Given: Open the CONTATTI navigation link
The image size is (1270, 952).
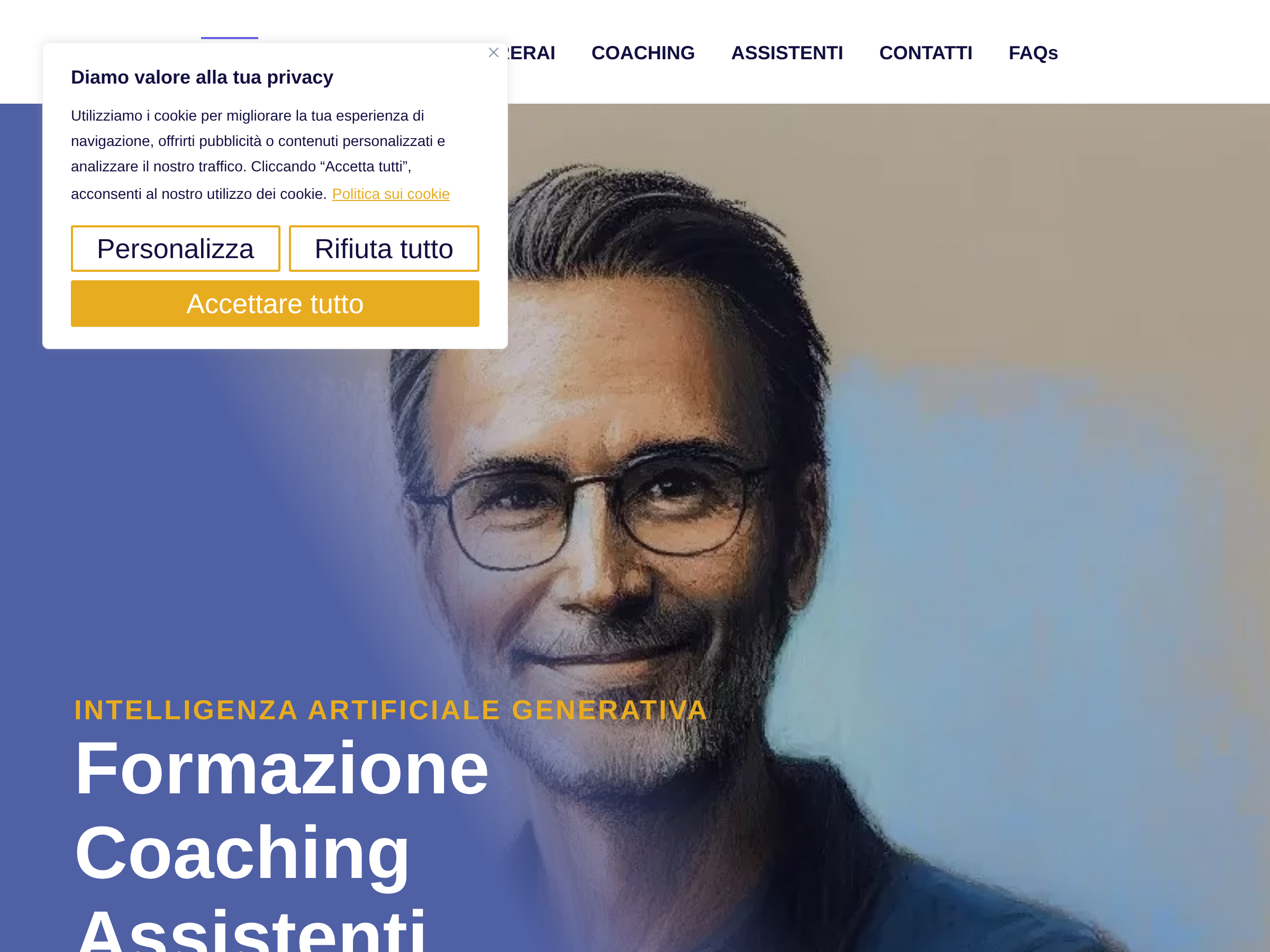Looking at the screenshot, I should (x=926, y=53).
